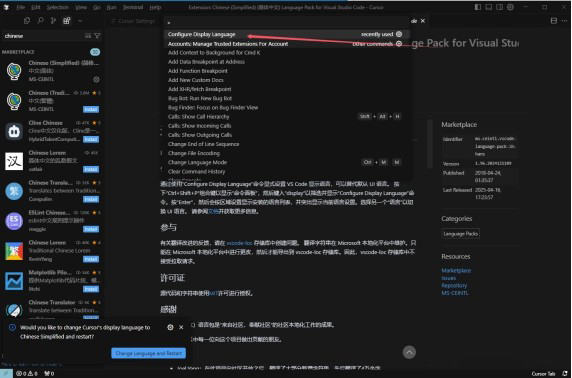Open the Search view icon
This screenshot has width=572, height=378.
(x=40, y=21)
